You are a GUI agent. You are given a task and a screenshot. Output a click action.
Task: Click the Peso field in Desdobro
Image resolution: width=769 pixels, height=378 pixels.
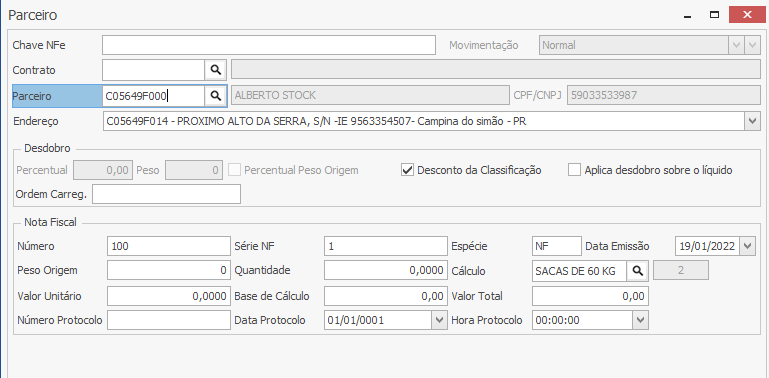[194, 170]
